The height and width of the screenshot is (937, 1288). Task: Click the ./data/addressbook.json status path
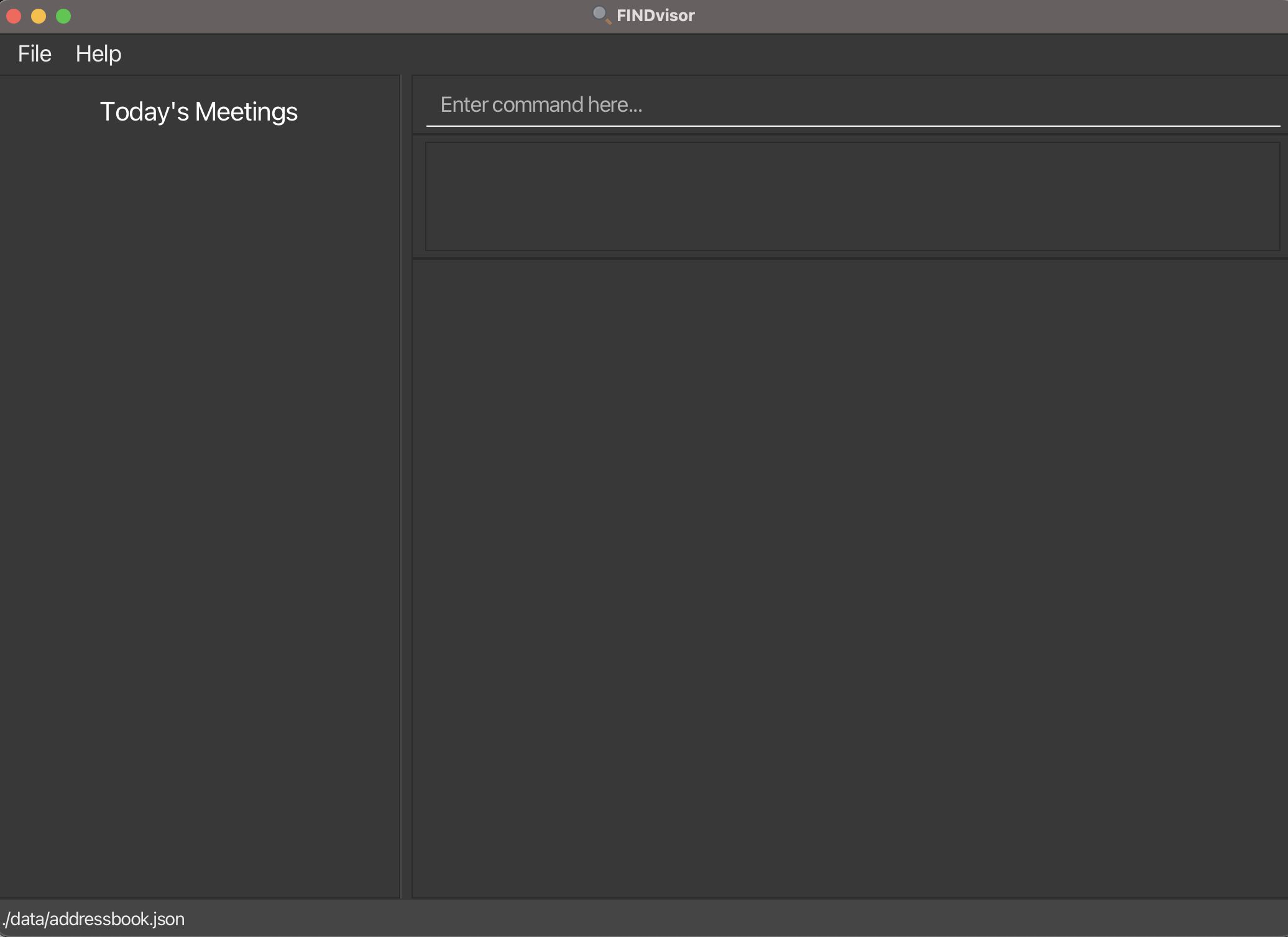click(94, 919)
